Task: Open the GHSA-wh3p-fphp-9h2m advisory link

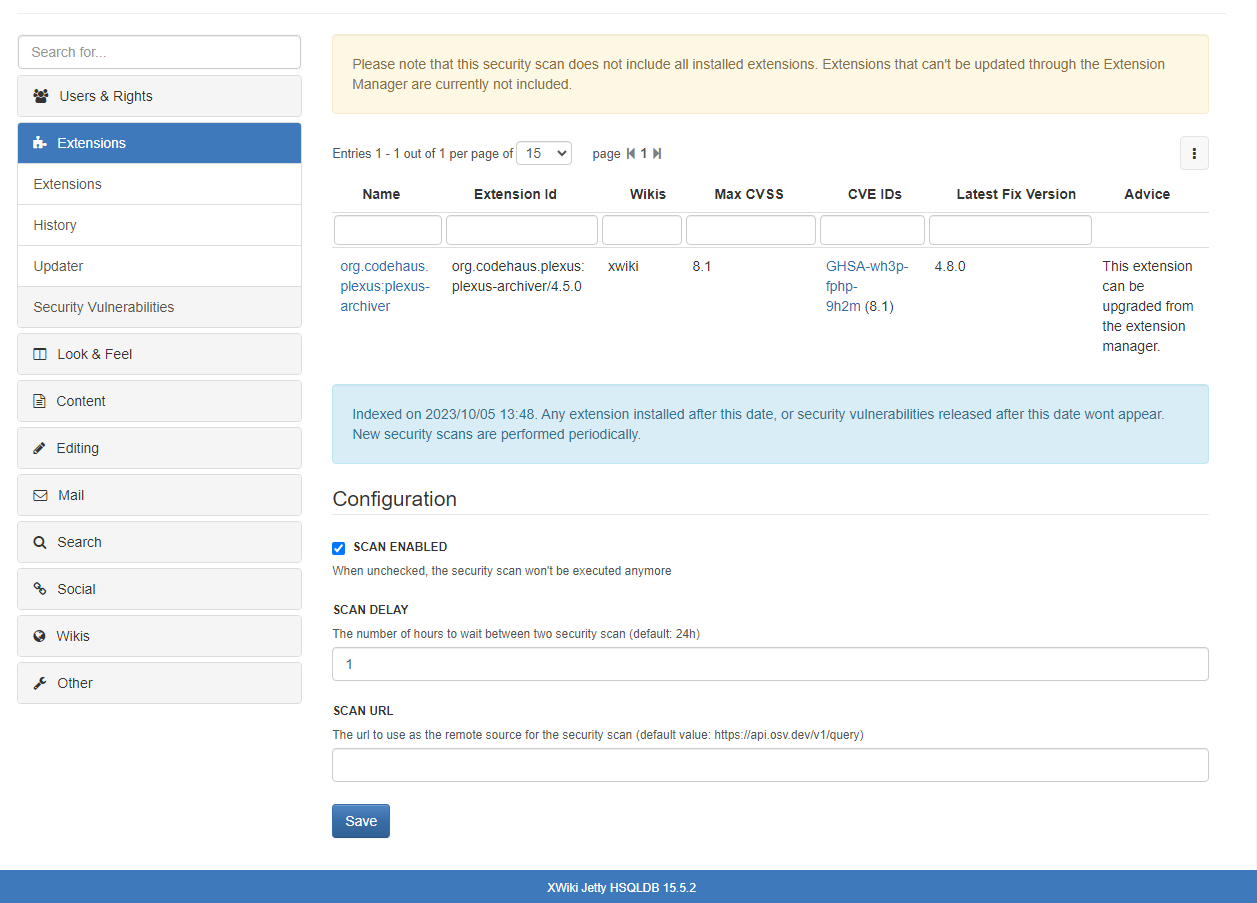Action: [x=867, y=286]
